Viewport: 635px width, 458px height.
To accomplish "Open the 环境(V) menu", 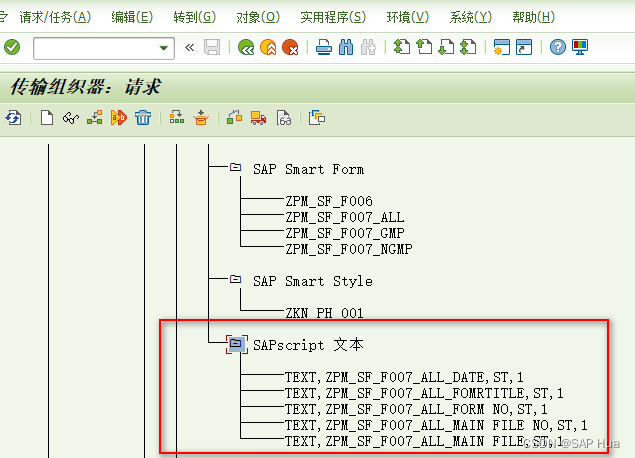I will pyautogui.click(x=408, y=17).
